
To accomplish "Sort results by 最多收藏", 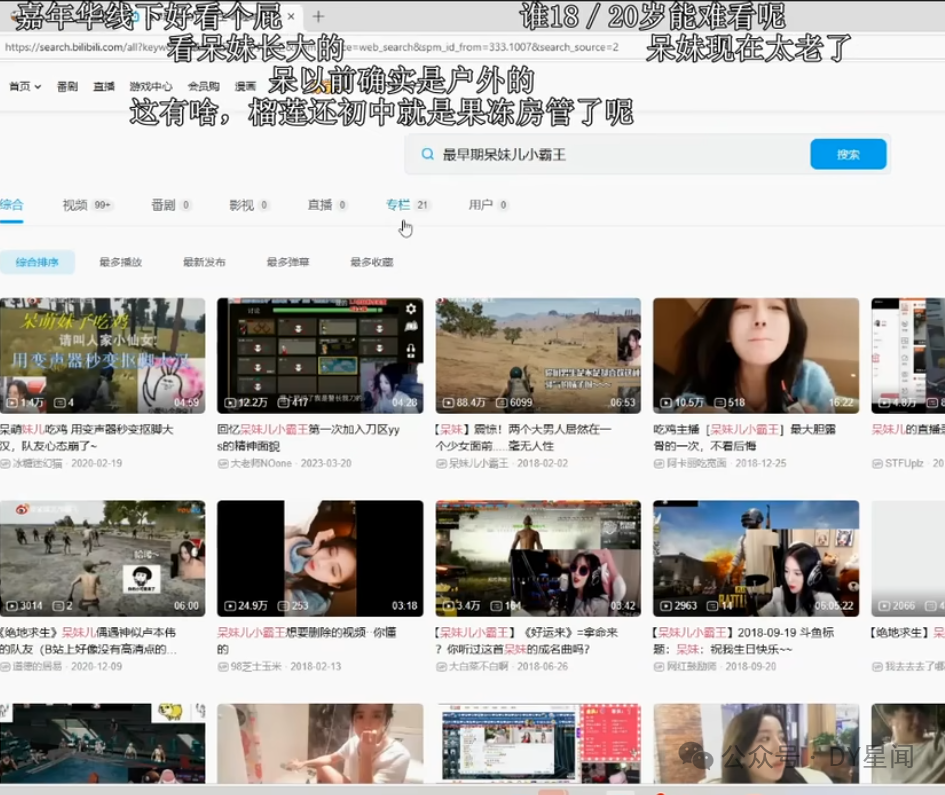I will click(372, 262).
